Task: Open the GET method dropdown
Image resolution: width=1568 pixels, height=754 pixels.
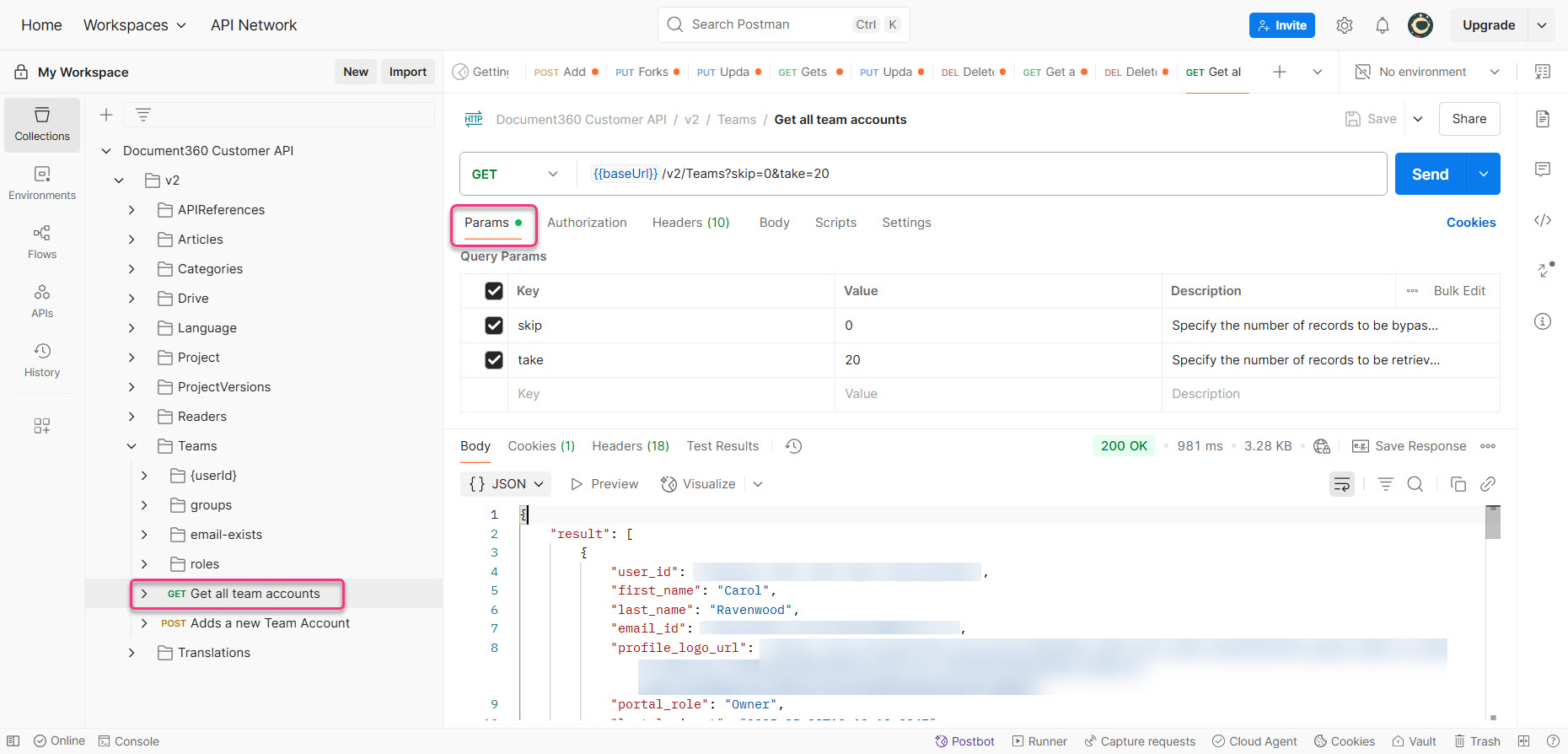Action: [x=515, y=174]
